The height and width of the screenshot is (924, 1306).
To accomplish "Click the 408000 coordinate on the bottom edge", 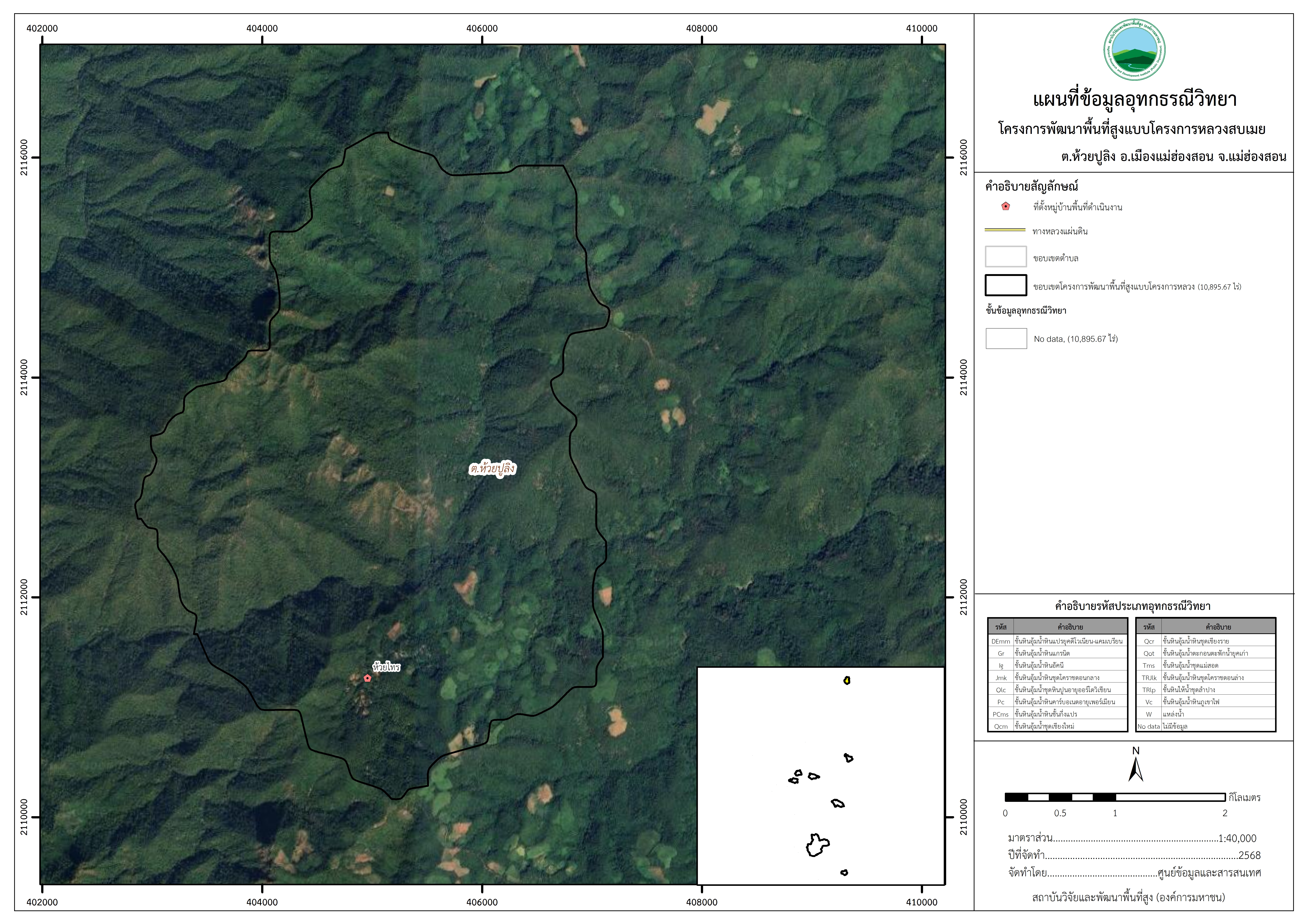I will (702, 902).
